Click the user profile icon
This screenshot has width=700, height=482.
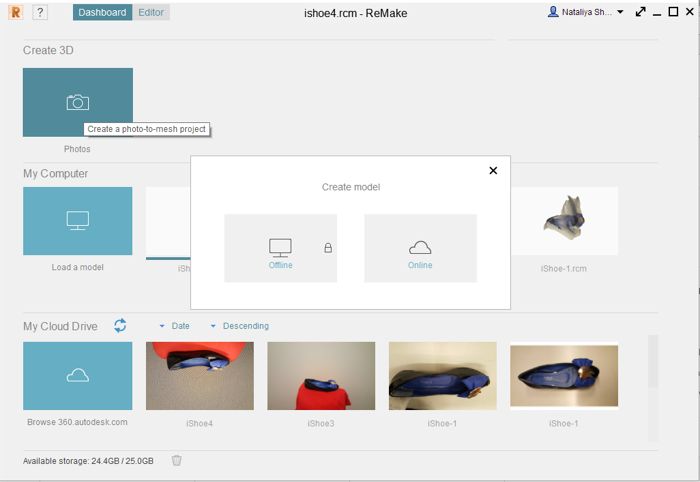(553, 12)
